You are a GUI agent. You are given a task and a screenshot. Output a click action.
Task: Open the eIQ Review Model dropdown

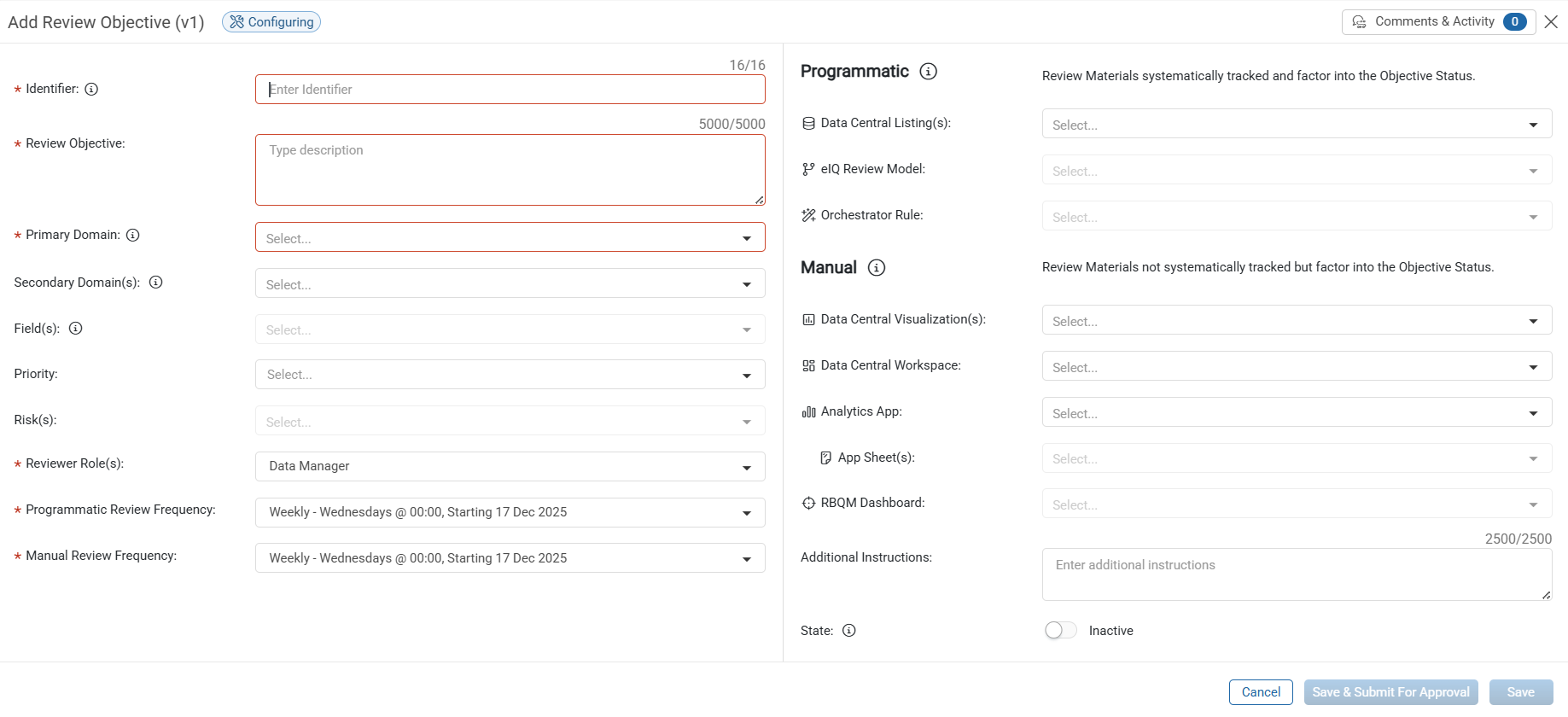tap(1297, 170)
